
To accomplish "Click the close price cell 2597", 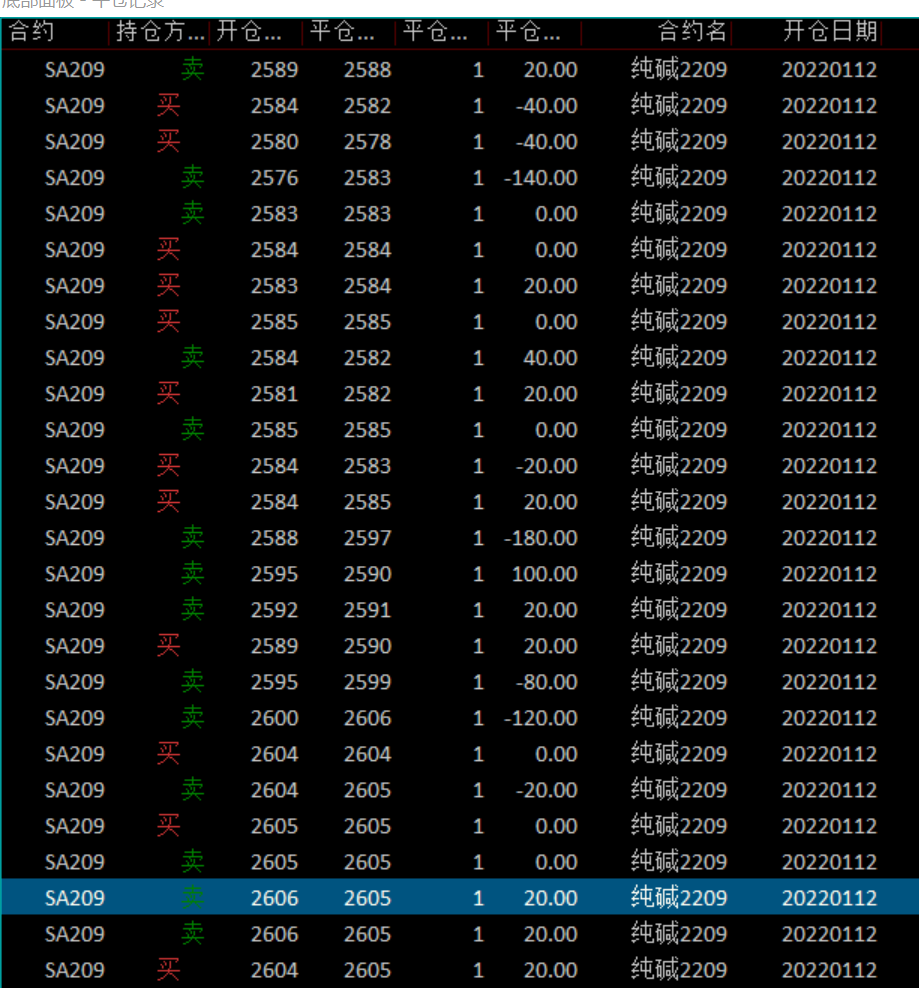I will coord(367,539).
